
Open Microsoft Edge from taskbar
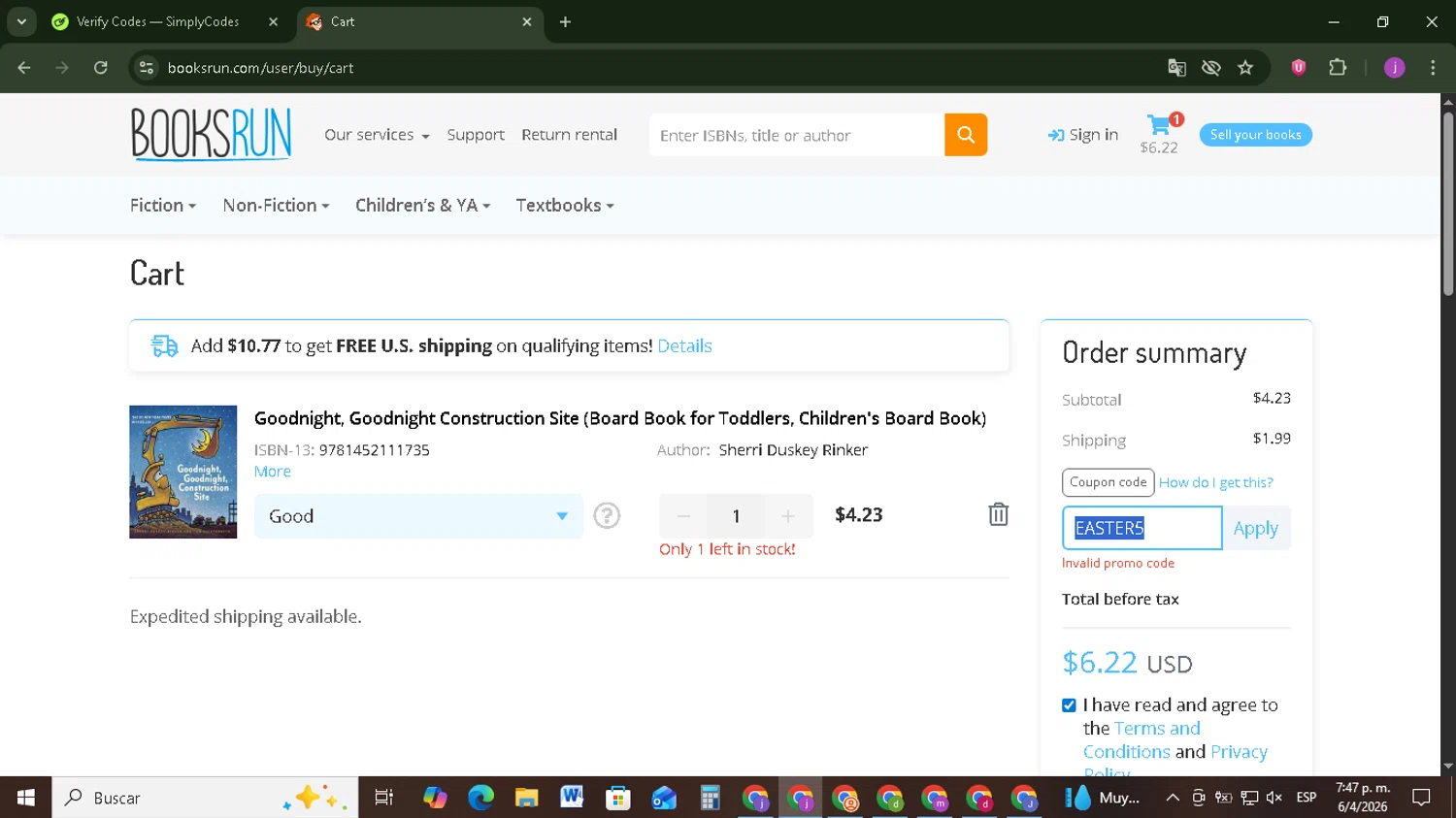[x=480, y=798]
